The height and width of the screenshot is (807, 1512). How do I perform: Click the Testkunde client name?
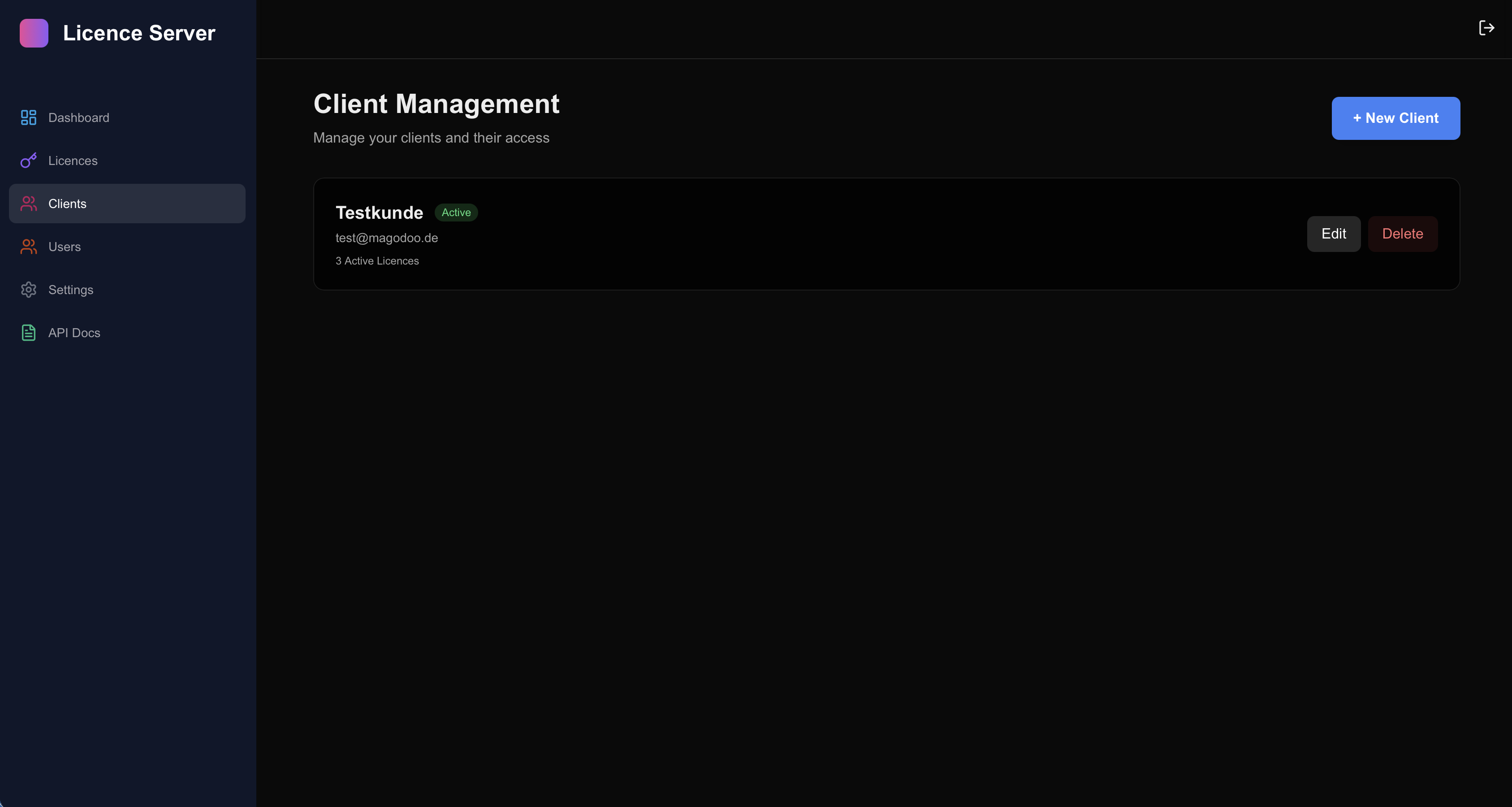coord(379,213)
